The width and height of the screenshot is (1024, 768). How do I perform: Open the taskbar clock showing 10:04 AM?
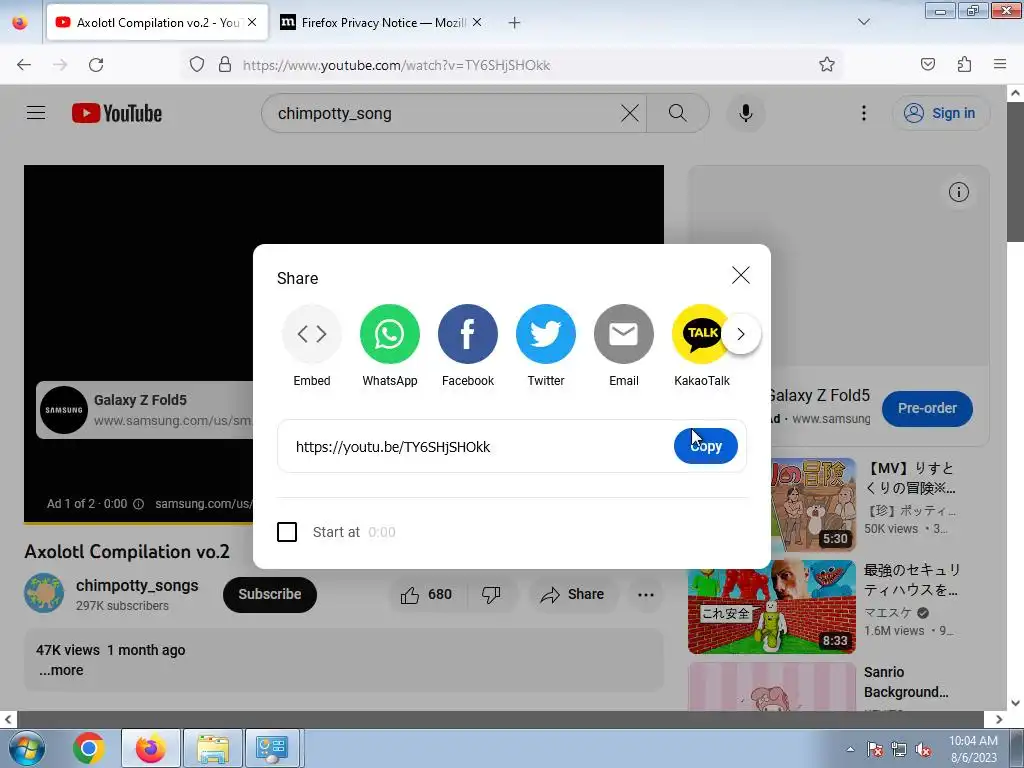(x=973, y=749)
